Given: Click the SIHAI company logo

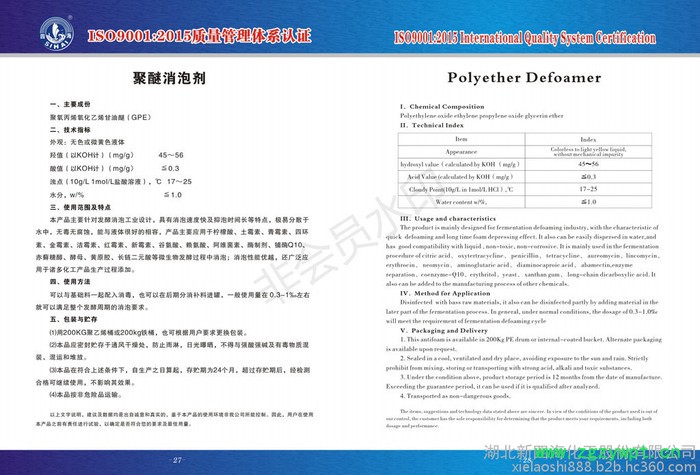Looking at the screenshot, I should pyautogui.click(x=56, y=33).
